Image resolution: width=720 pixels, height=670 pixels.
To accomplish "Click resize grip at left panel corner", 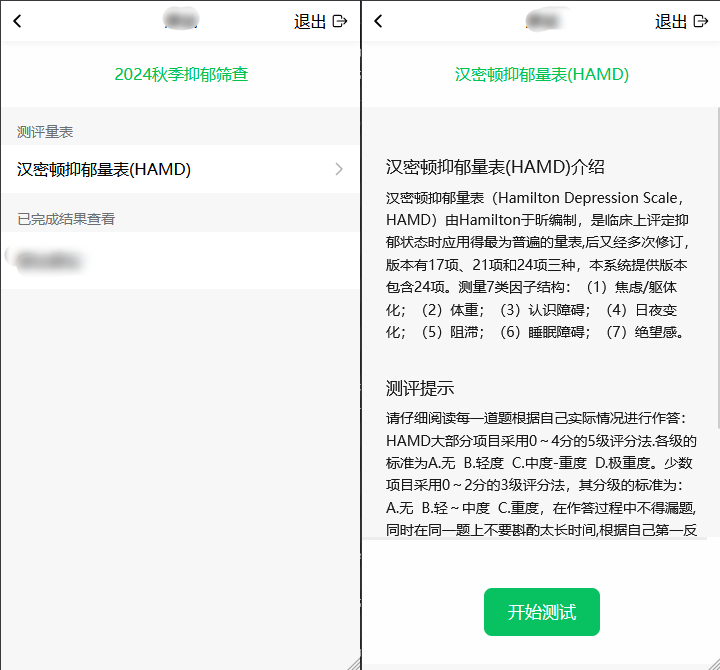I will (354, 664).
